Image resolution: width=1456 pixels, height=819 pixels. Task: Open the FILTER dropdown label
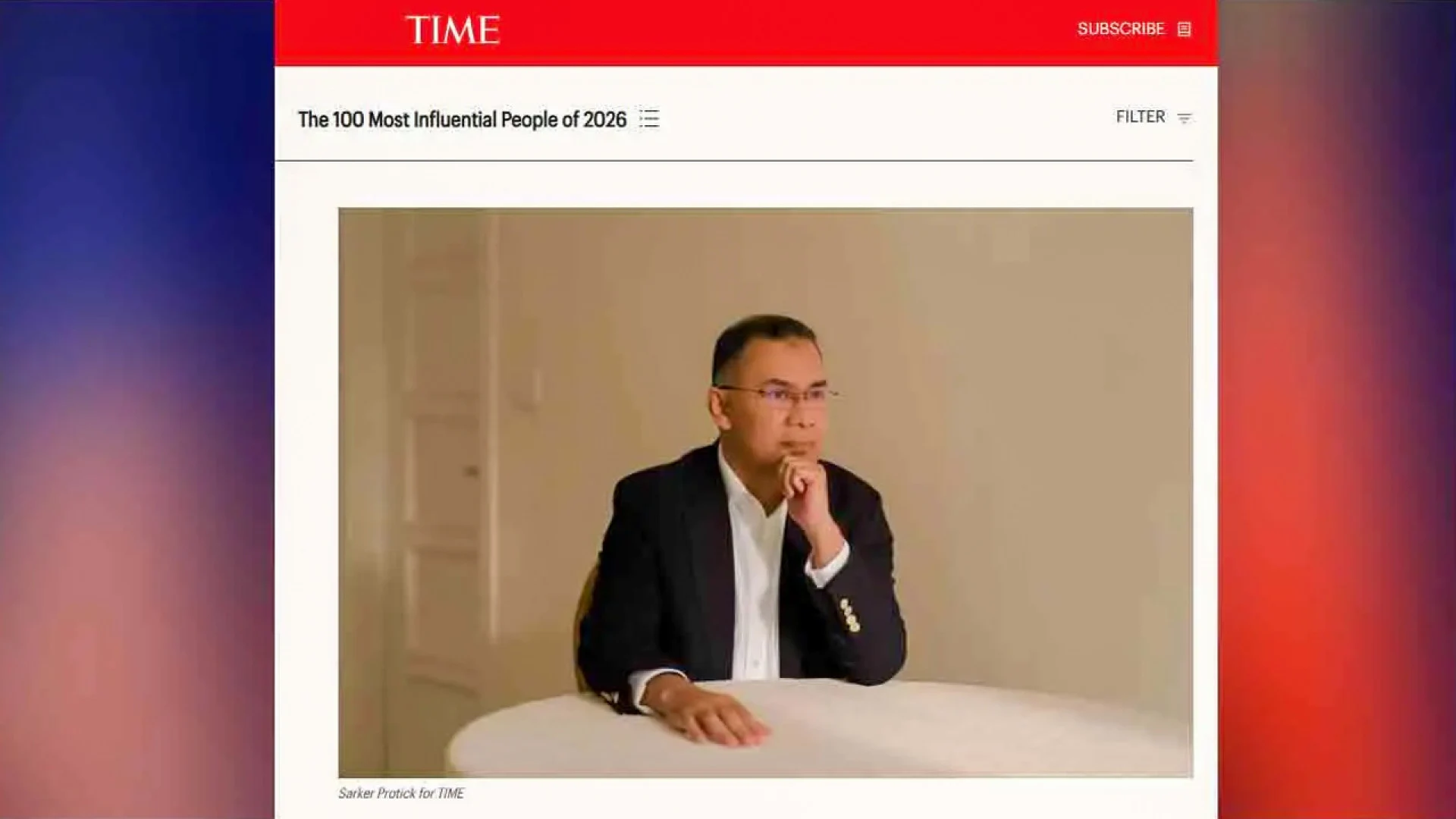[x=1141, y=117]
